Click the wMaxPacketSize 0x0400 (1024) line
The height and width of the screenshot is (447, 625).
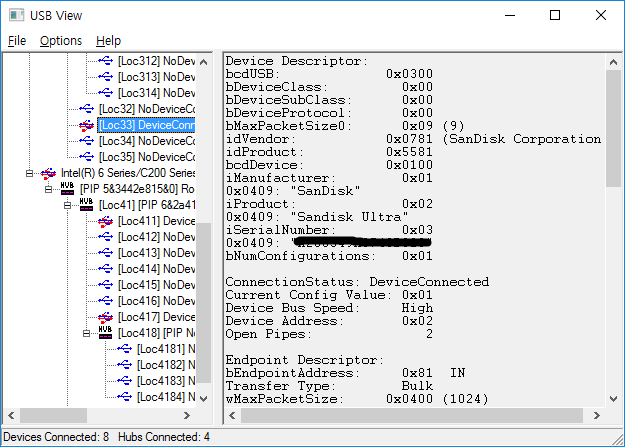(357, 399)
